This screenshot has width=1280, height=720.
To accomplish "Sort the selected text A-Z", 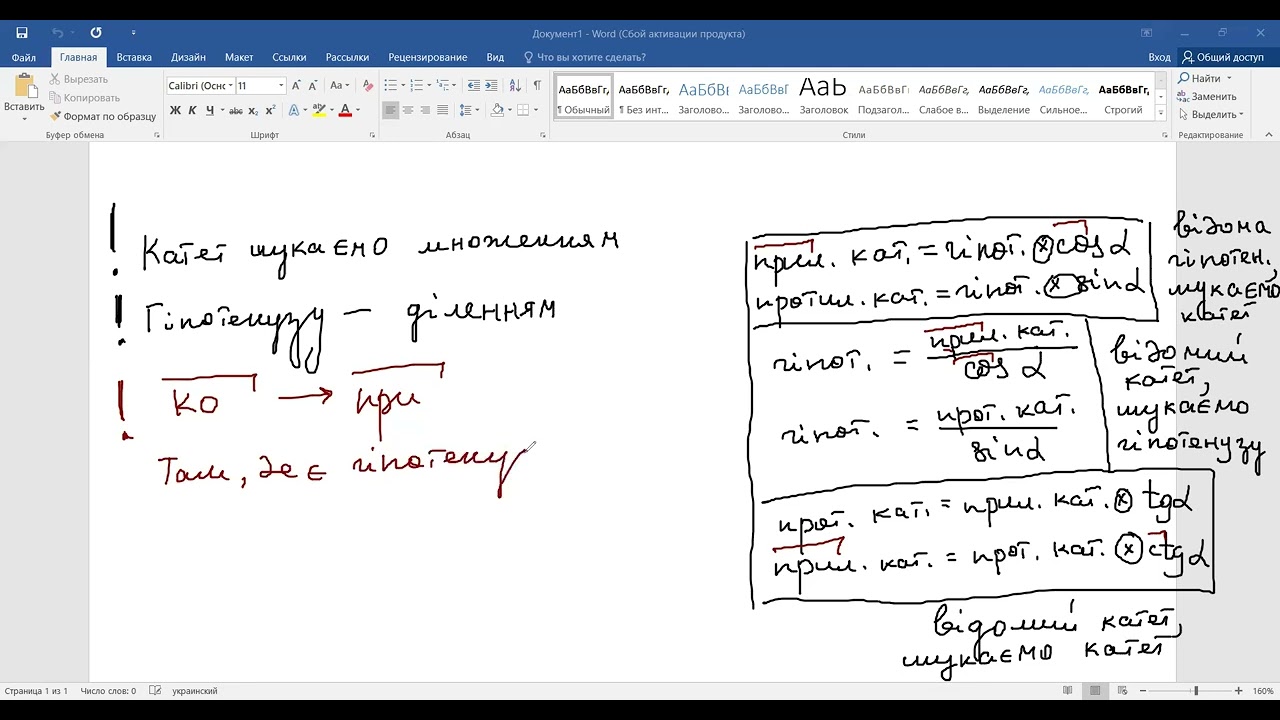I will [516, 86].
